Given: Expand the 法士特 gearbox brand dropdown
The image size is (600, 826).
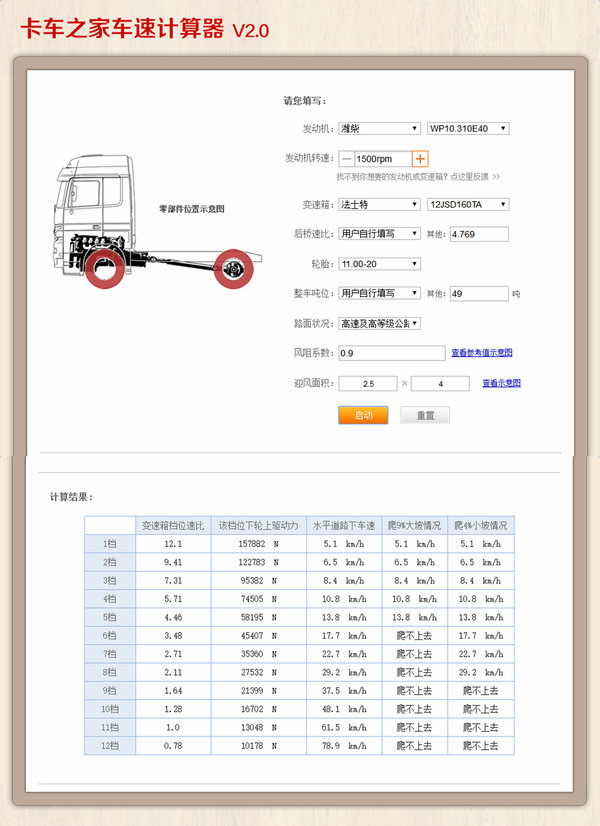Looking at the screenshot, I should [379, 205].
